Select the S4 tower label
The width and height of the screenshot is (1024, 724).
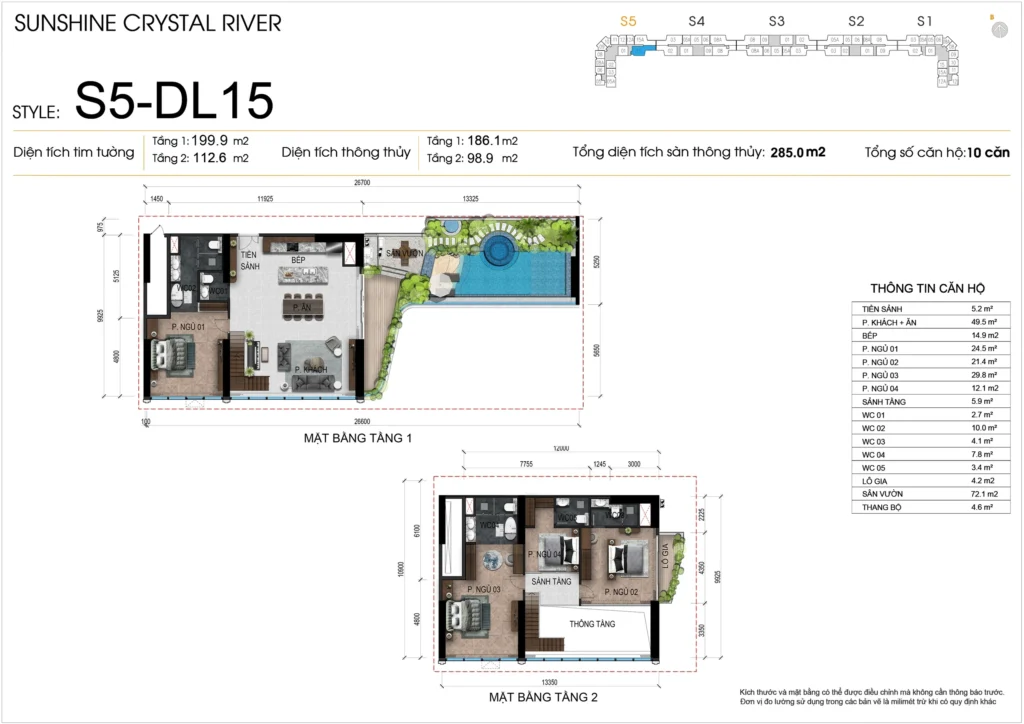pos(697,20)
